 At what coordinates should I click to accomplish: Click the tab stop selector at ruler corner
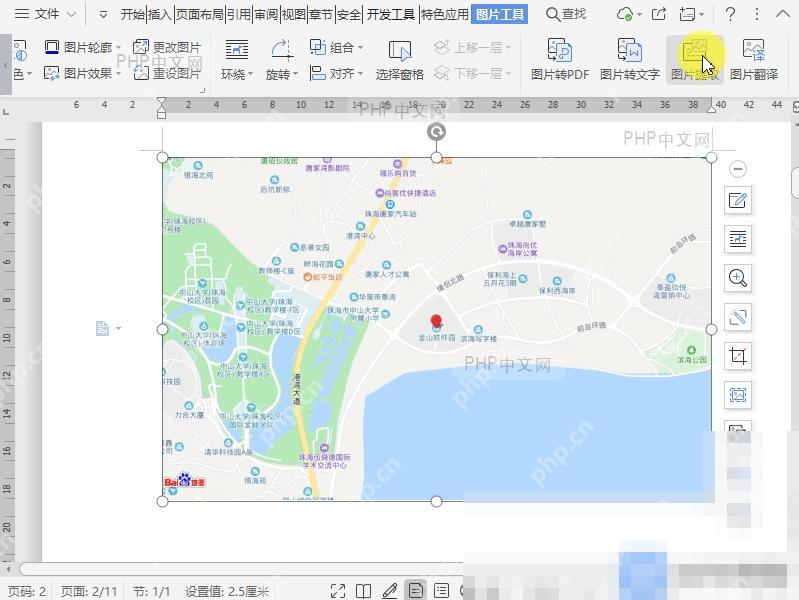6,111
